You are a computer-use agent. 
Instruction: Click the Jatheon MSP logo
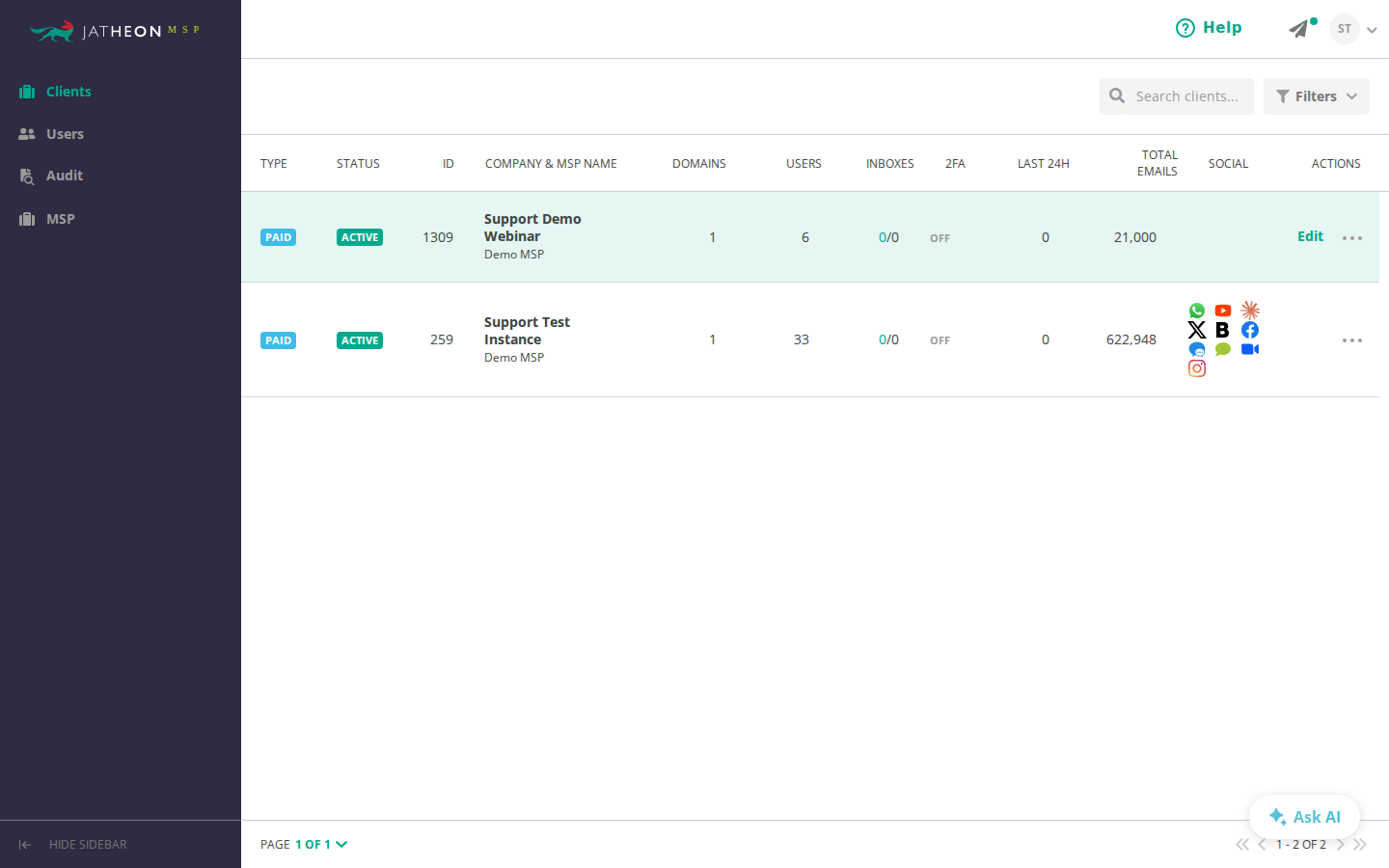point(114,31)
